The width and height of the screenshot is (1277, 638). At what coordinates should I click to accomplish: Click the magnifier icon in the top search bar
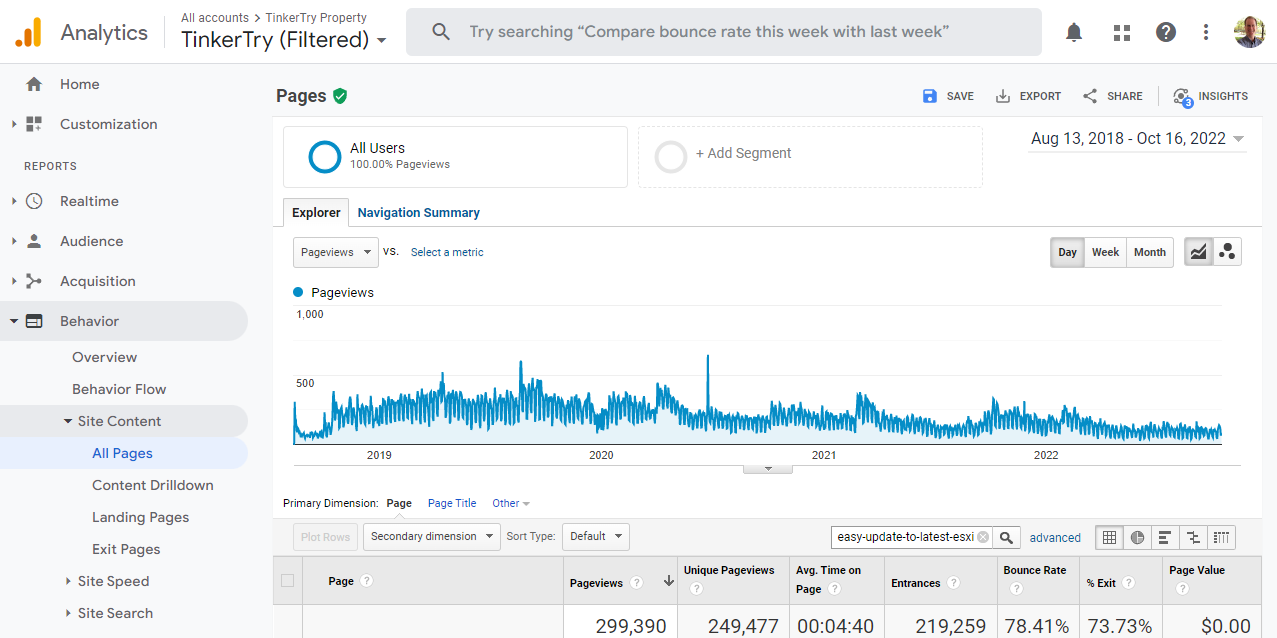(x=441, y=32)
